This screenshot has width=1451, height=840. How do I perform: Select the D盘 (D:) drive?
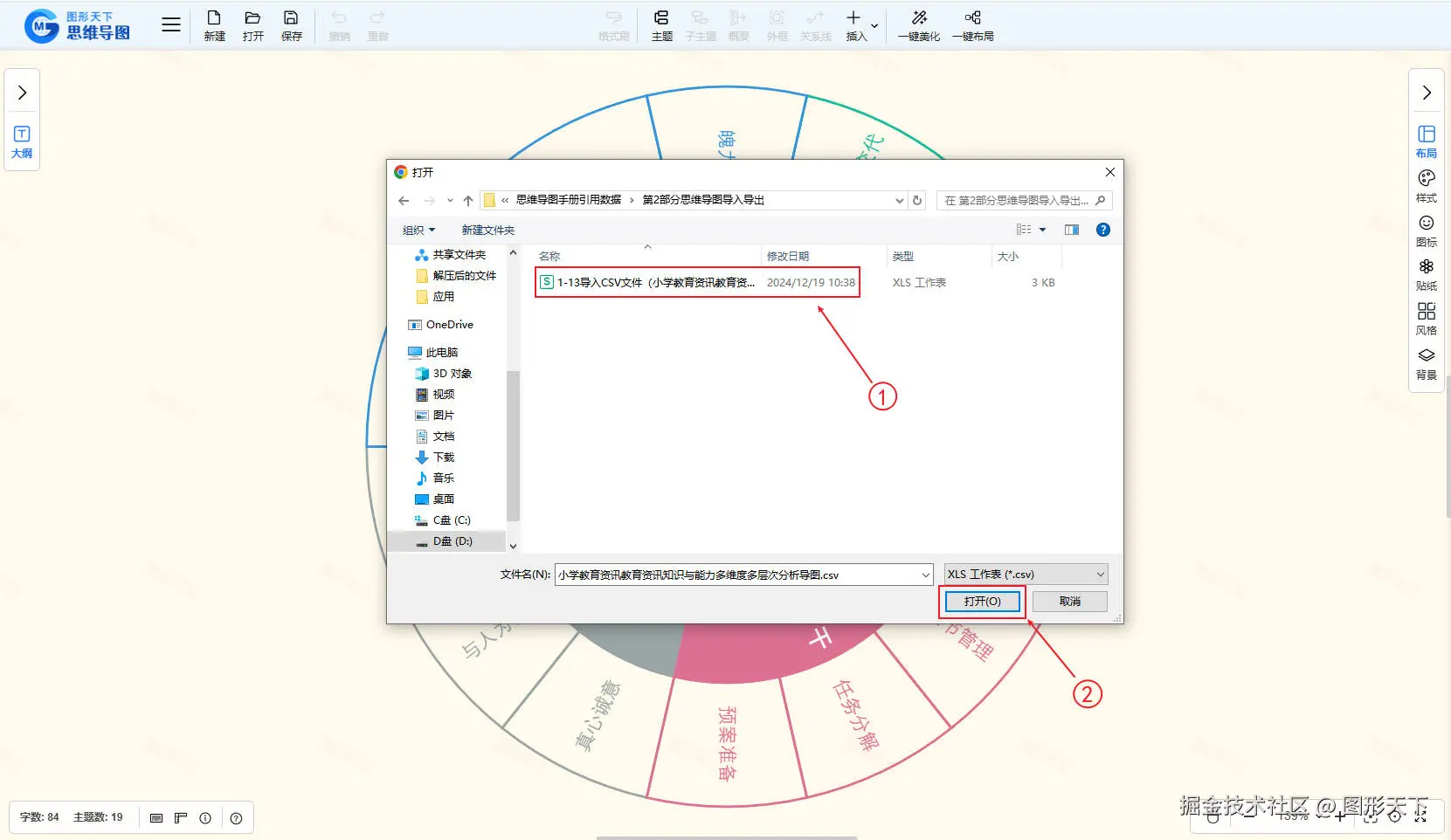tap(444, 541)
